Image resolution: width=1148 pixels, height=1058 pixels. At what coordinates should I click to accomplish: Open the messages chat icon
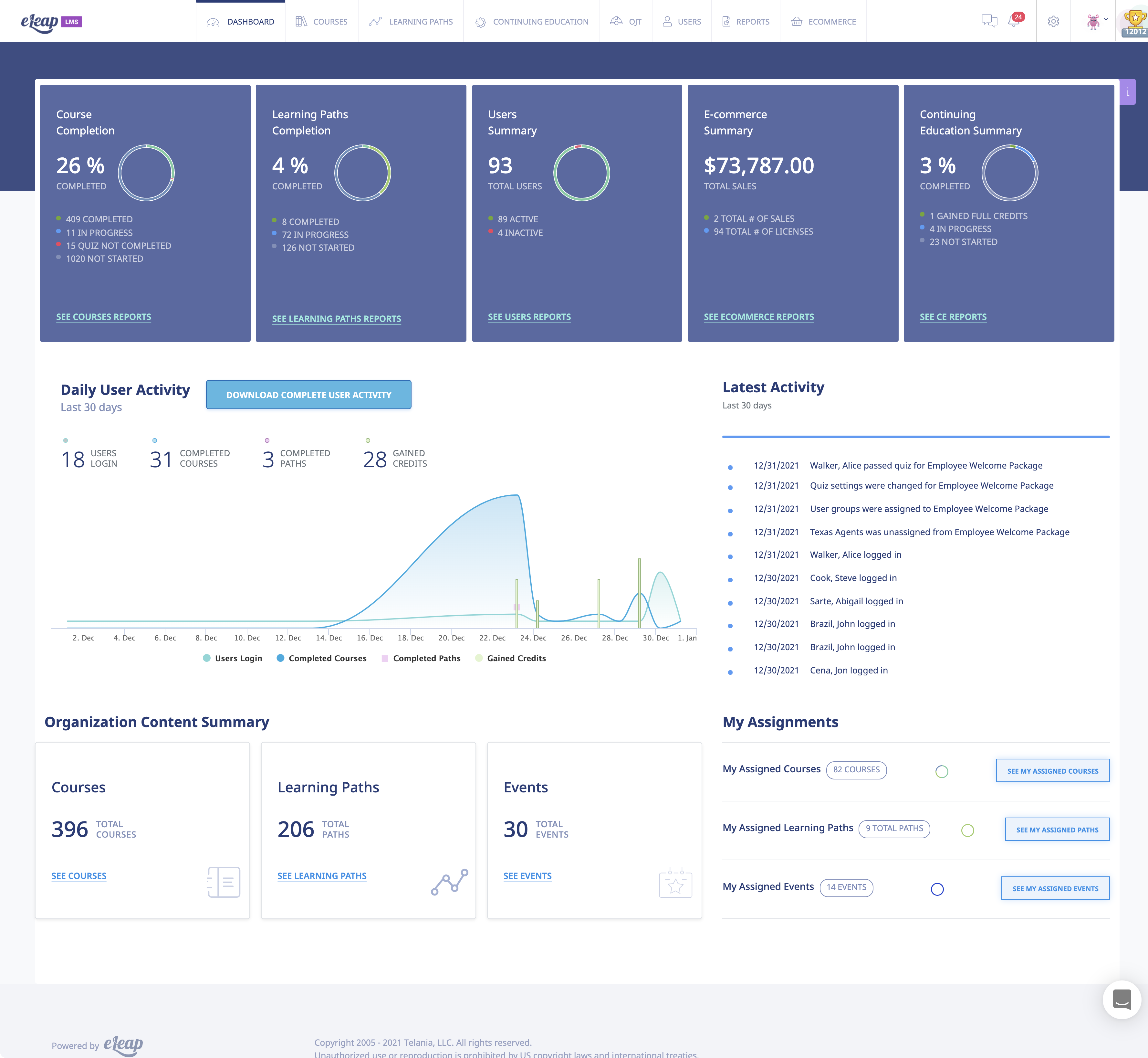tap(989, 21)
